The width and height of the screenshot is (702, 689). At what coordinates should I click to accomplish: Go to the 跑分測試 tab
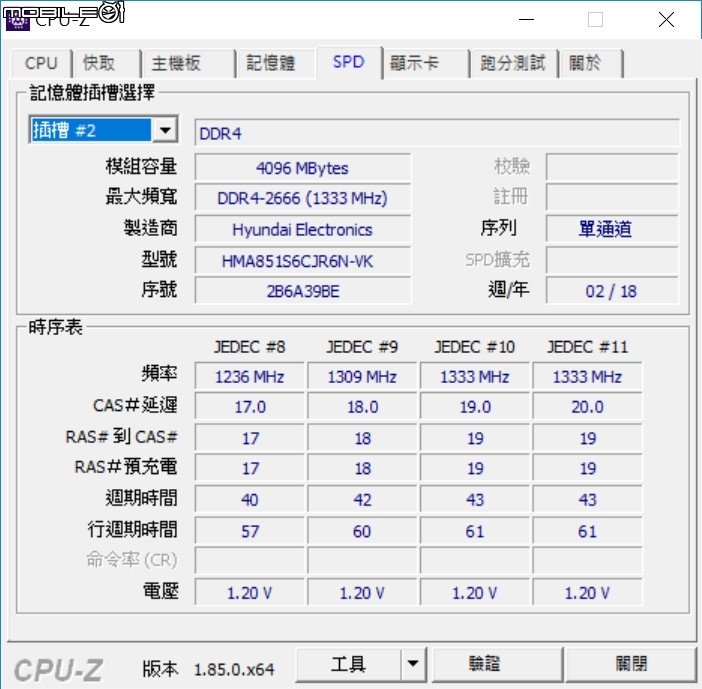pos(513,63)
